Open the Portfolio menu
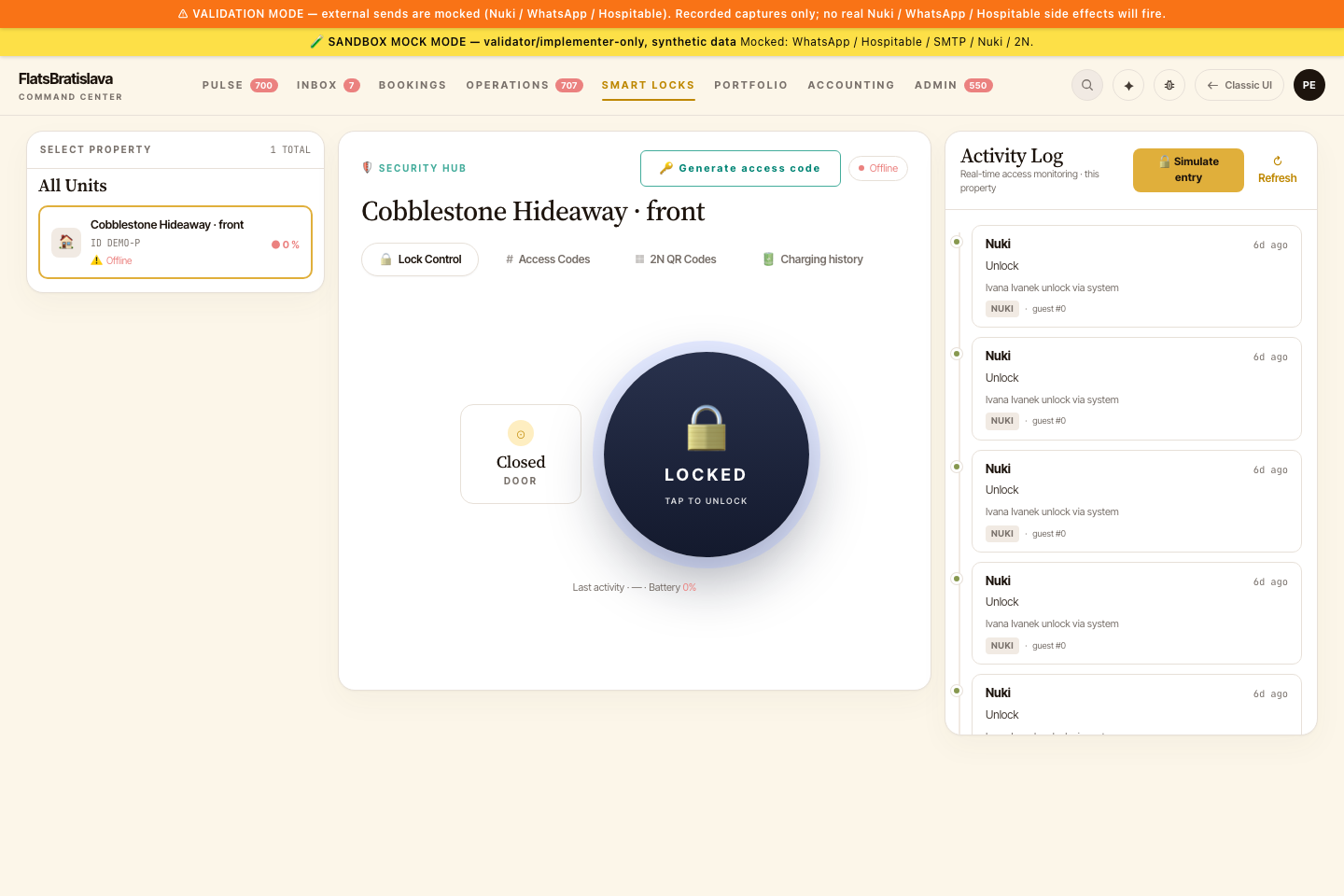Viewport: 1344px width, 896px height. pyautogui.click(x=751, y=85)
